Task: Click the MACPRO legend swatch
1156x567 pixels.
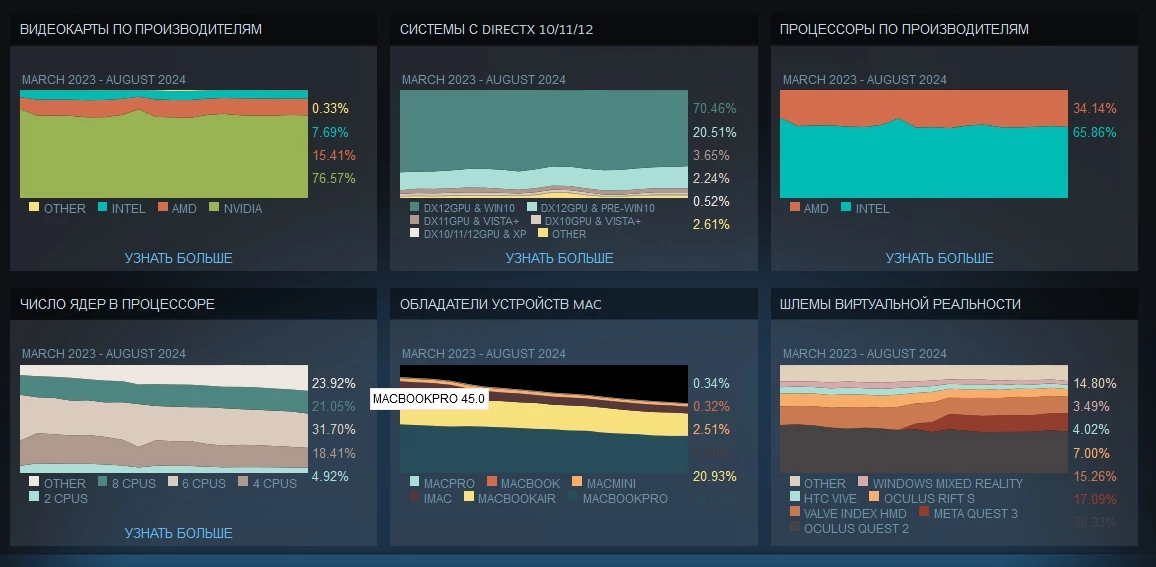Action: tap(414, 483)
